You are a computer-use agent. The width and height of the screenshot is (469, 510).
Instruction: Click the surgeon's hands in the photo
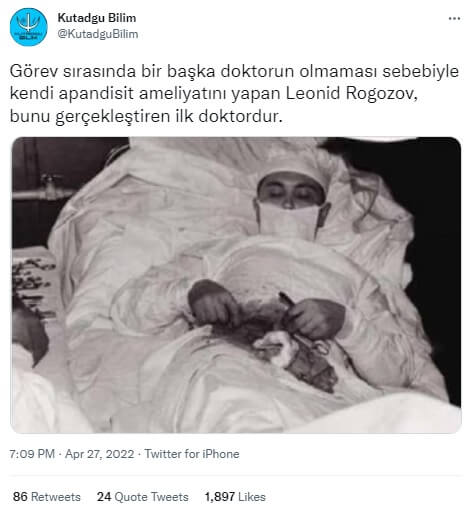[x=267, y=312]
